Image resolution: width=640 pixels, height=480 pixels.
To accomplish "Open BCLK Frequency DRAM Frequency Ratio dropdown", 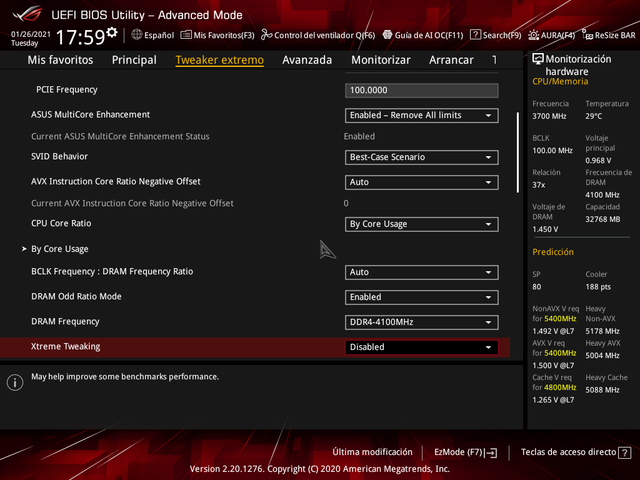I will click(422, 273).
